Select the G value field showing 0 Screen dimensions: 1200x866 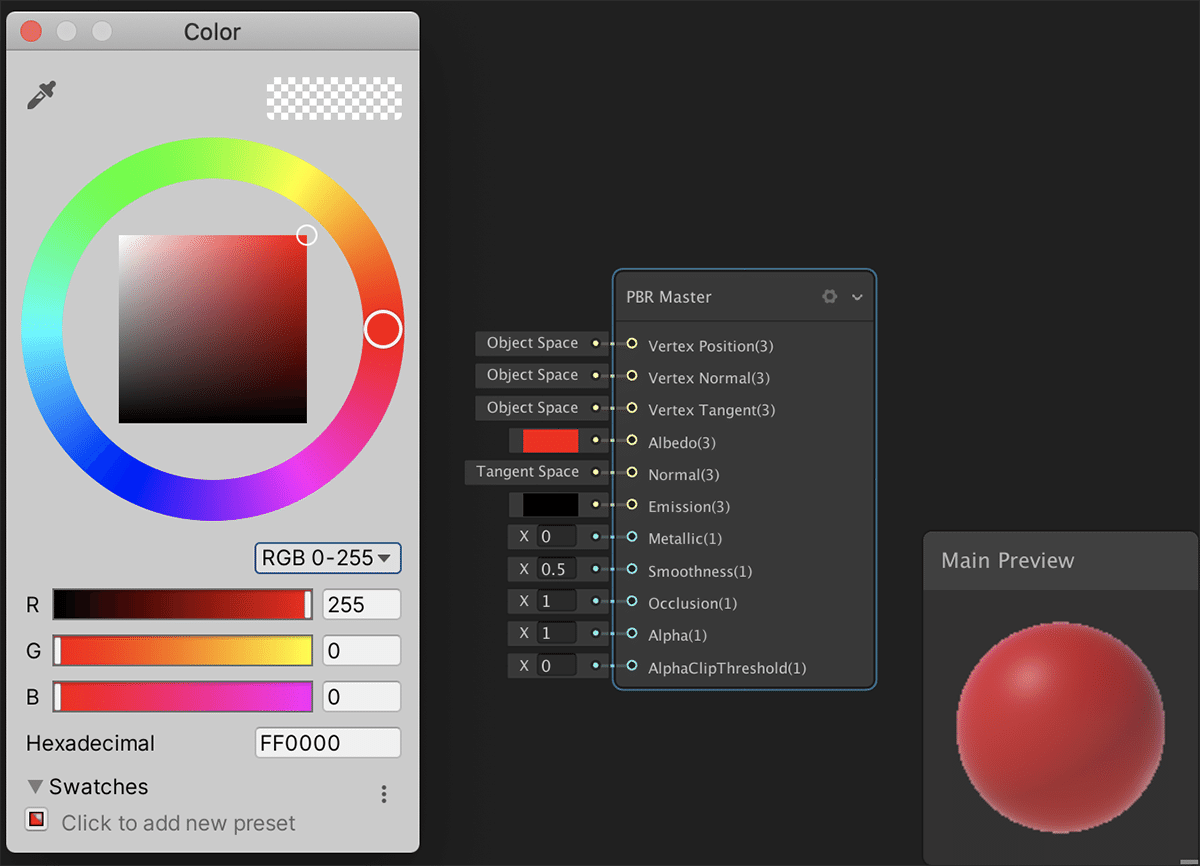361,650
